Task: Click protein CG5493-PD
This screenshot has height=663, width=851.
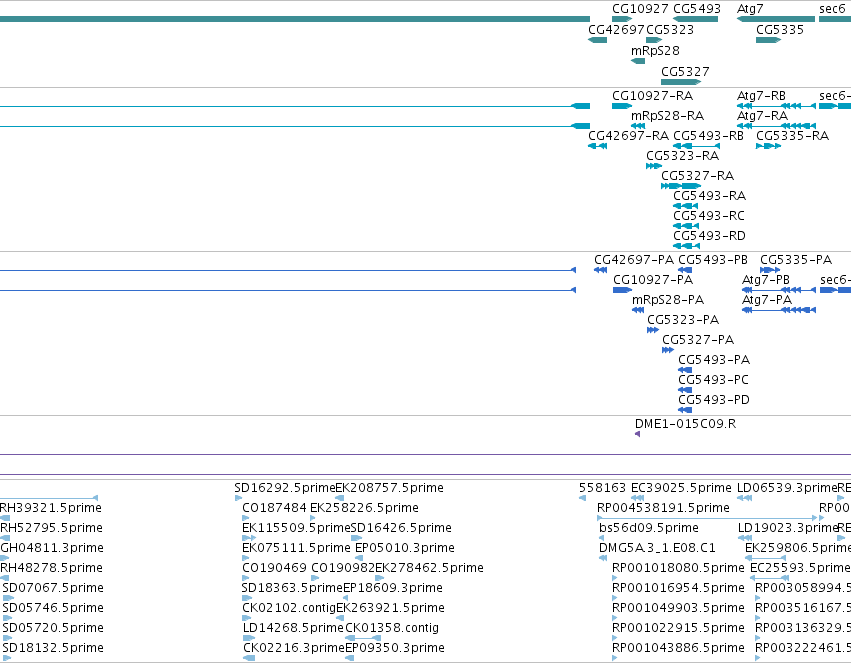Action: [x=685, y=411]
